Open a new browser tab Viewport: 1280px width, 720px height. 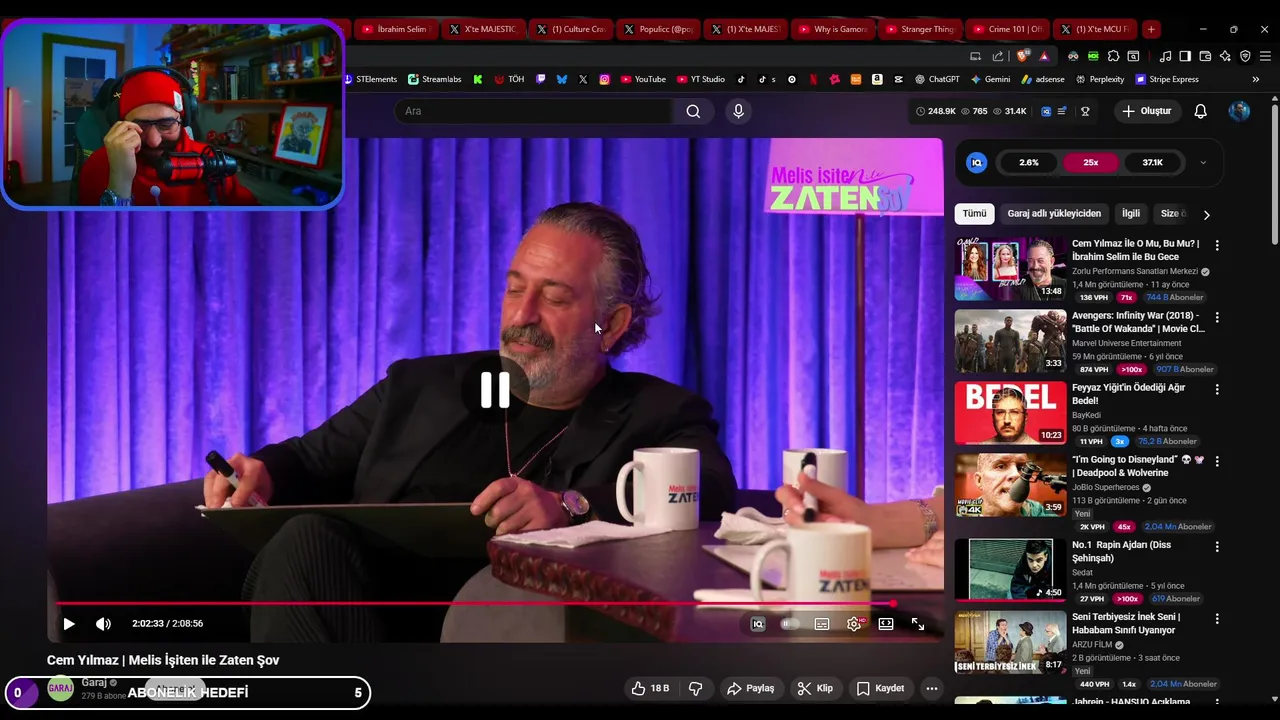(x=1151, y=29)
